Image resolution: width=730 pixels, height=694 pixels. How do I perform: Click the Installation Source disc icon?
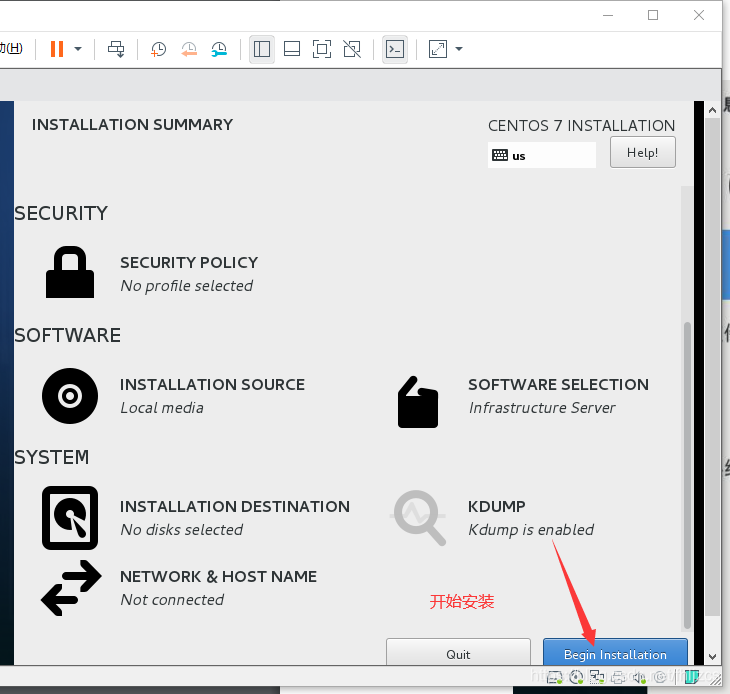tap(70, 396)
